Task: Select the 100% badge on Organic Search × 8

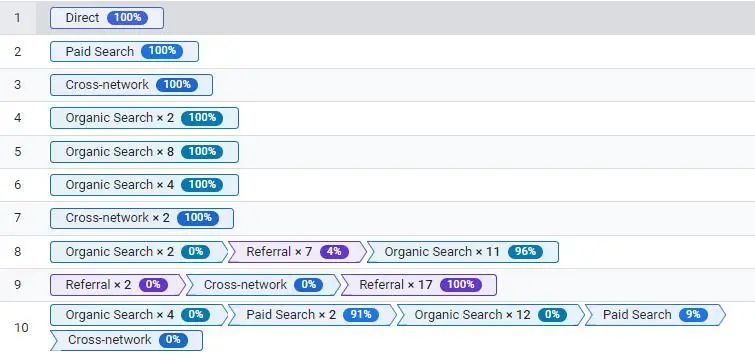Action: point(202,152)
